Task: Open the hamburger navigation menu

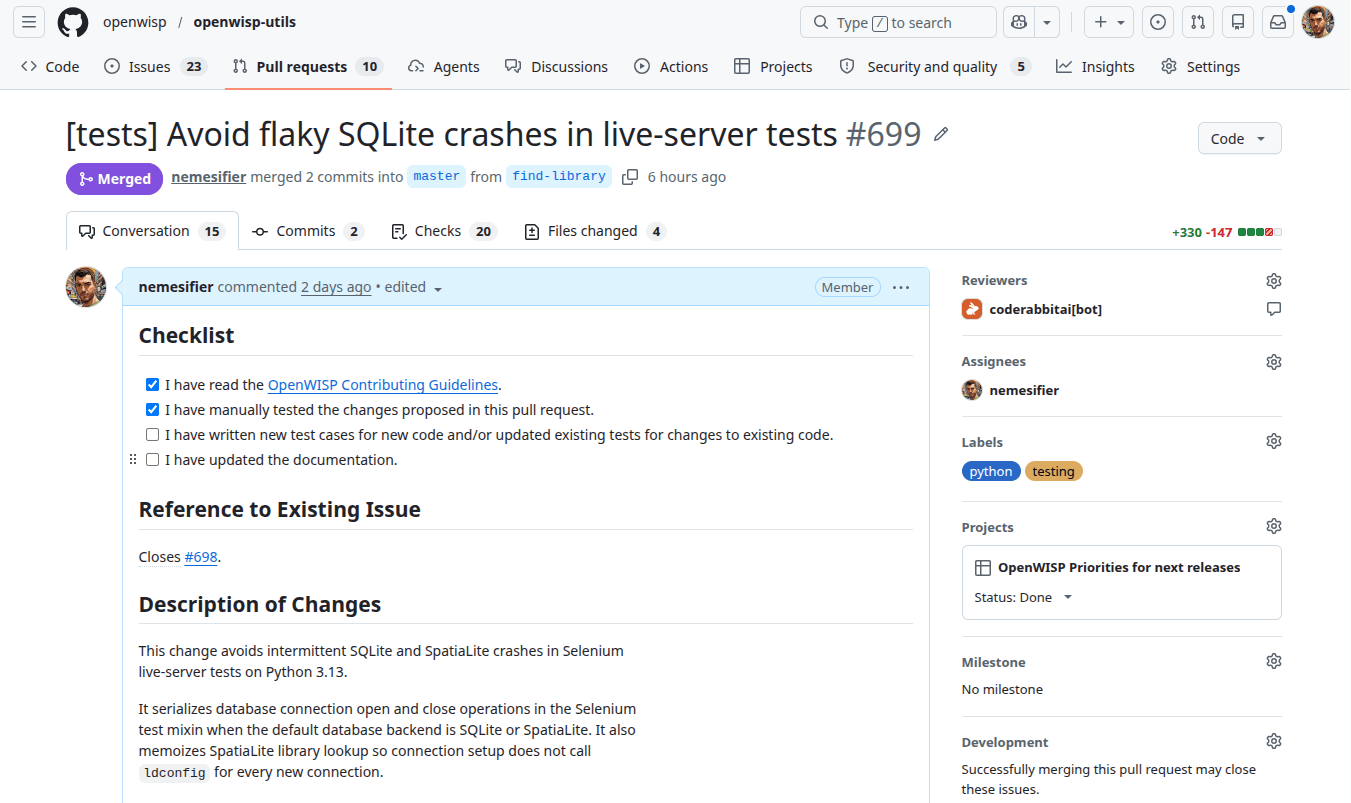Action: 30,22
